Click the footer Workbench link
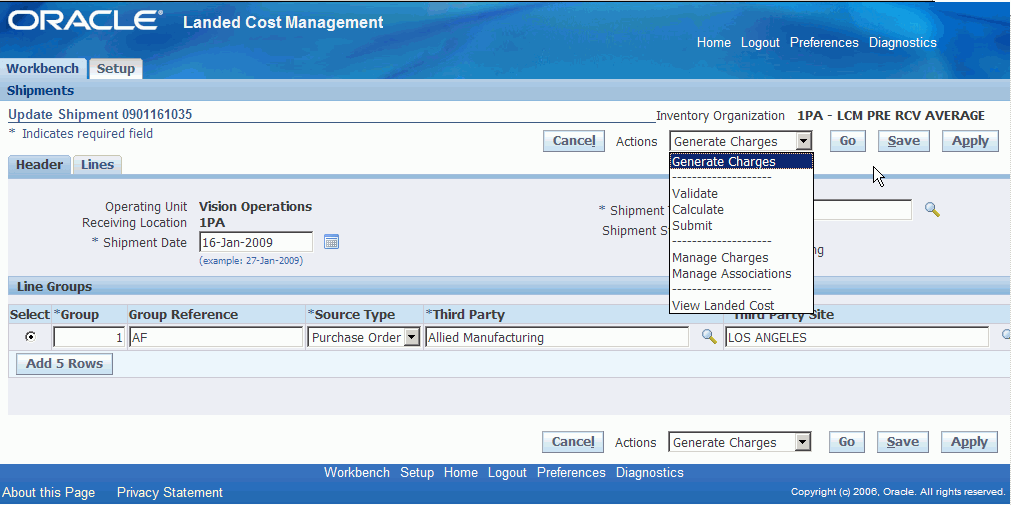The width and height of the screenshot is (1011, 505). 357,473
